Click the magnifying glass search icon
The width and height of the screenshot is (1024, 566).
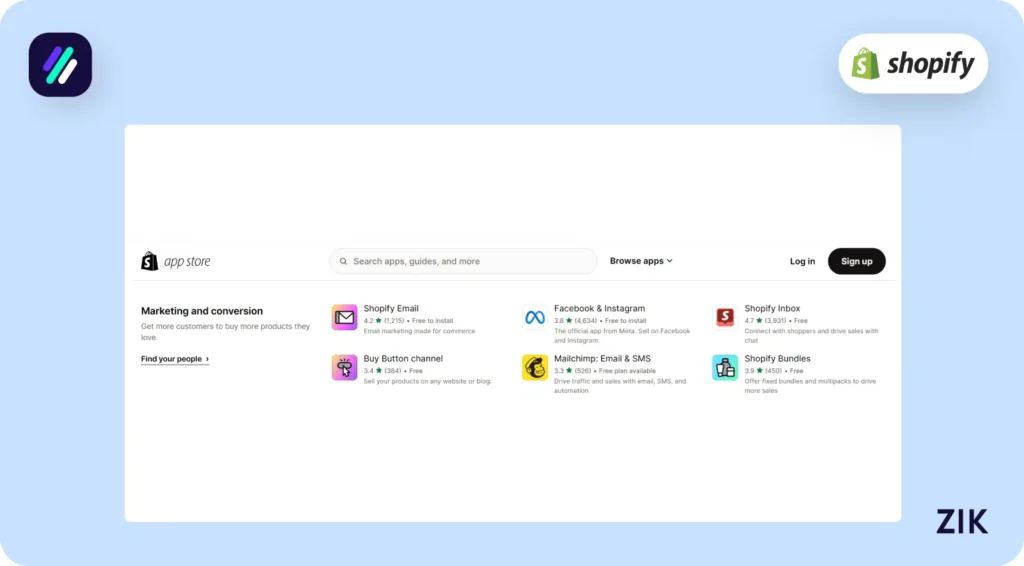344,262
